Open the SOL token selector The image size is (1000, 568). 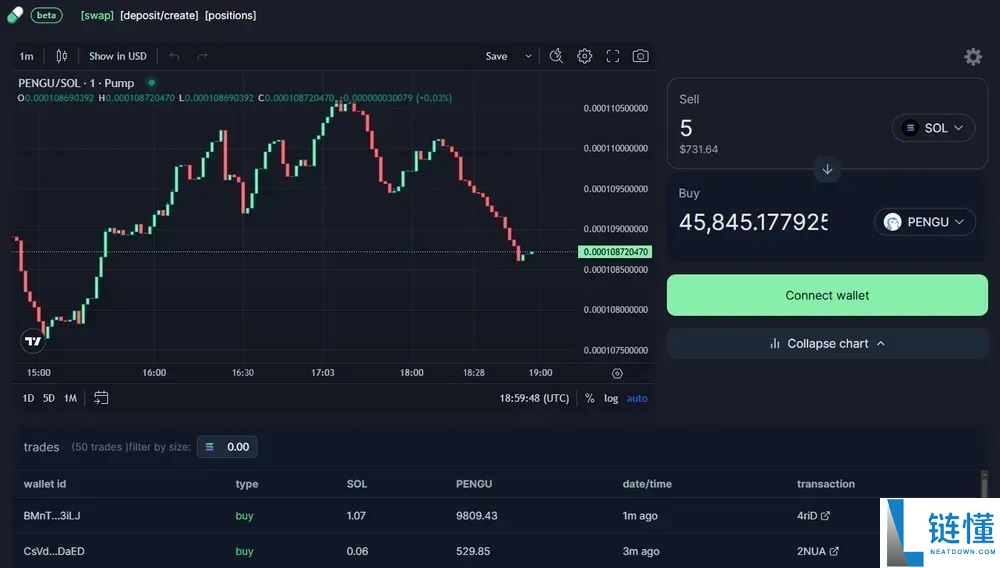point(933,128)
